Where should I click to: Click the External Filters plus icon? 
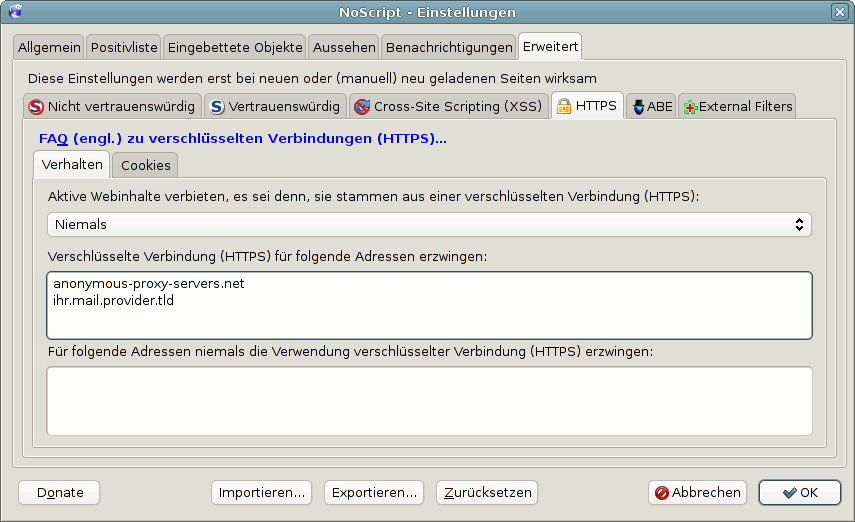coord(690,107)
